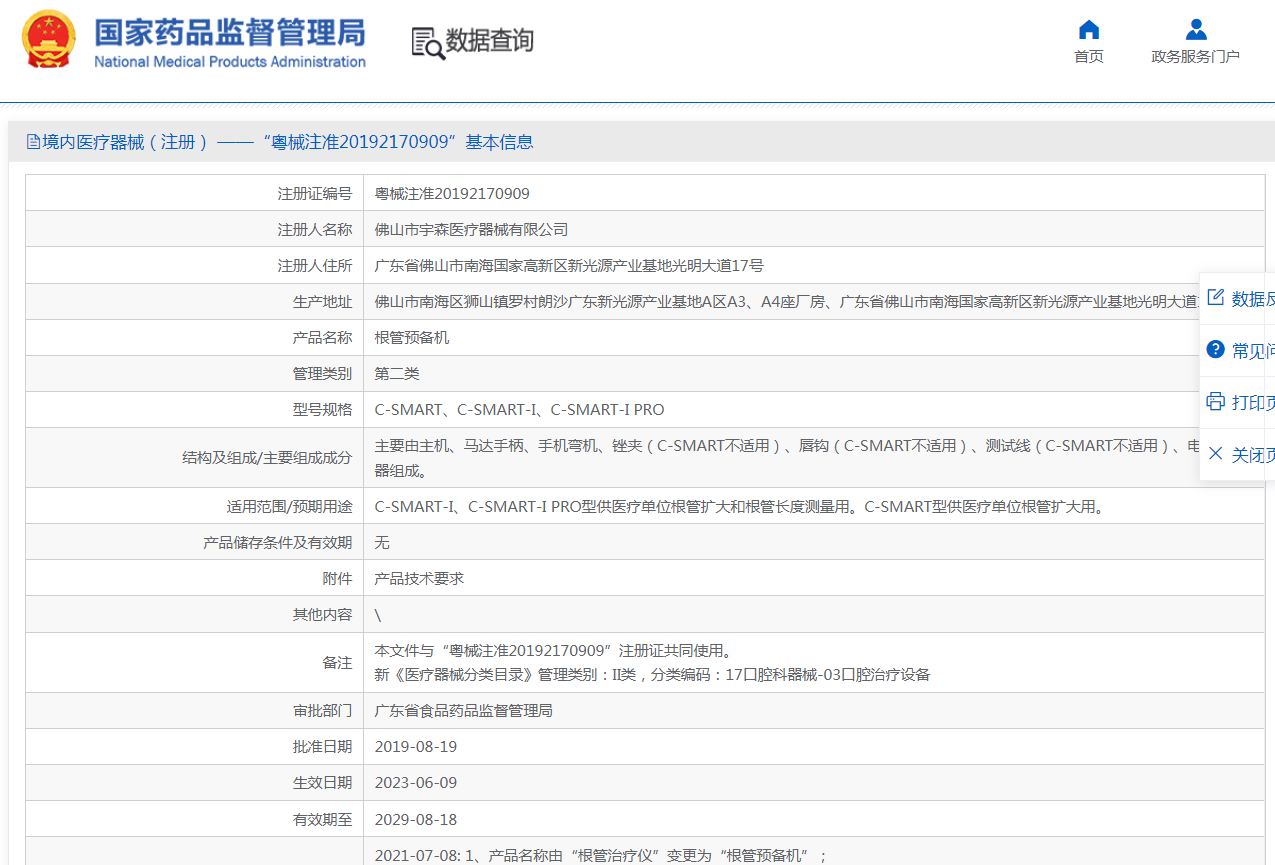
Task: Click the 其他内容 label
Action: pyautogui.click(x=322, y=614)
